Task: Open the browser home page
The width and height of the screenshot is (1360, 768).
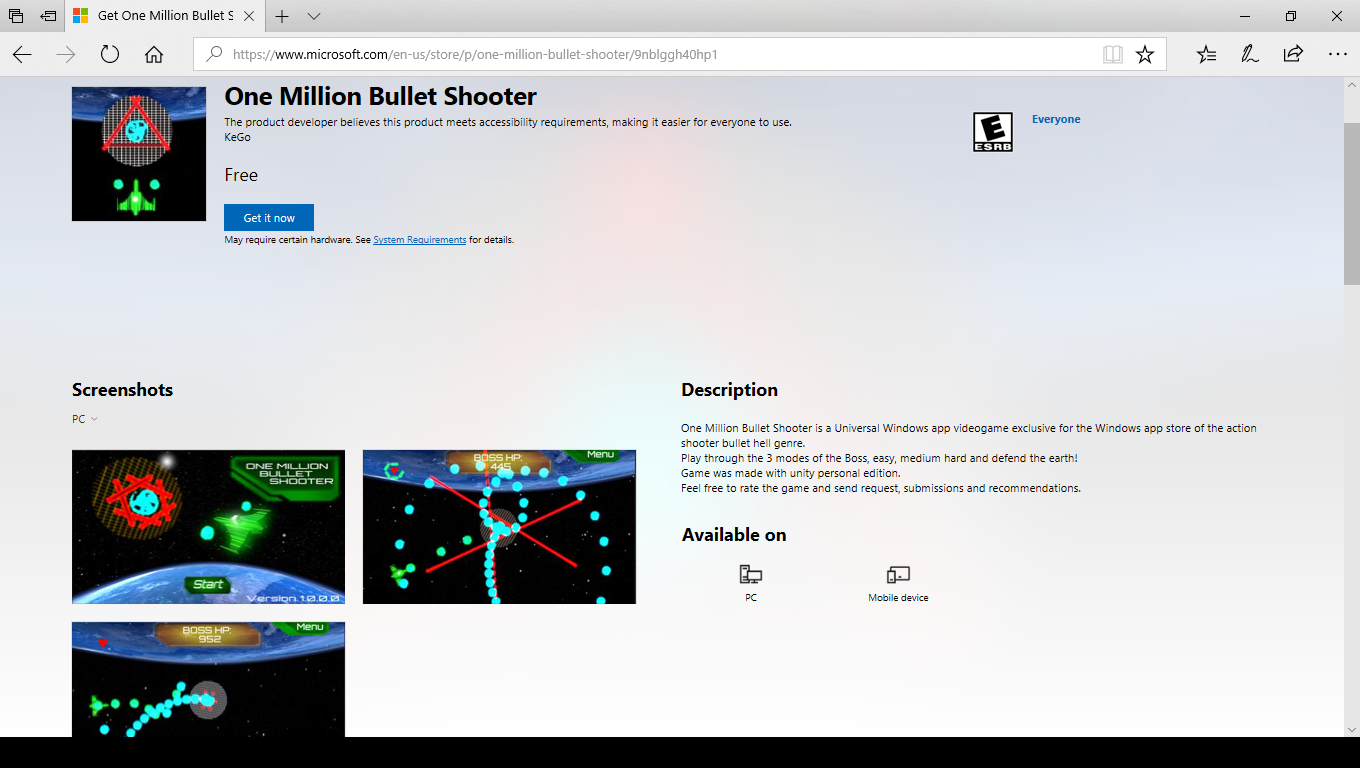Action: point(154,55)
